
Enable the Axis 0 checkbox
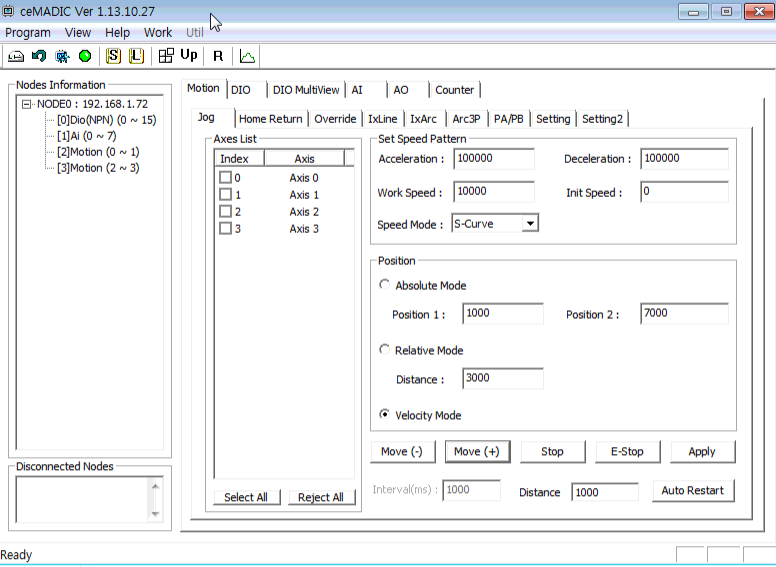point(225,178)
